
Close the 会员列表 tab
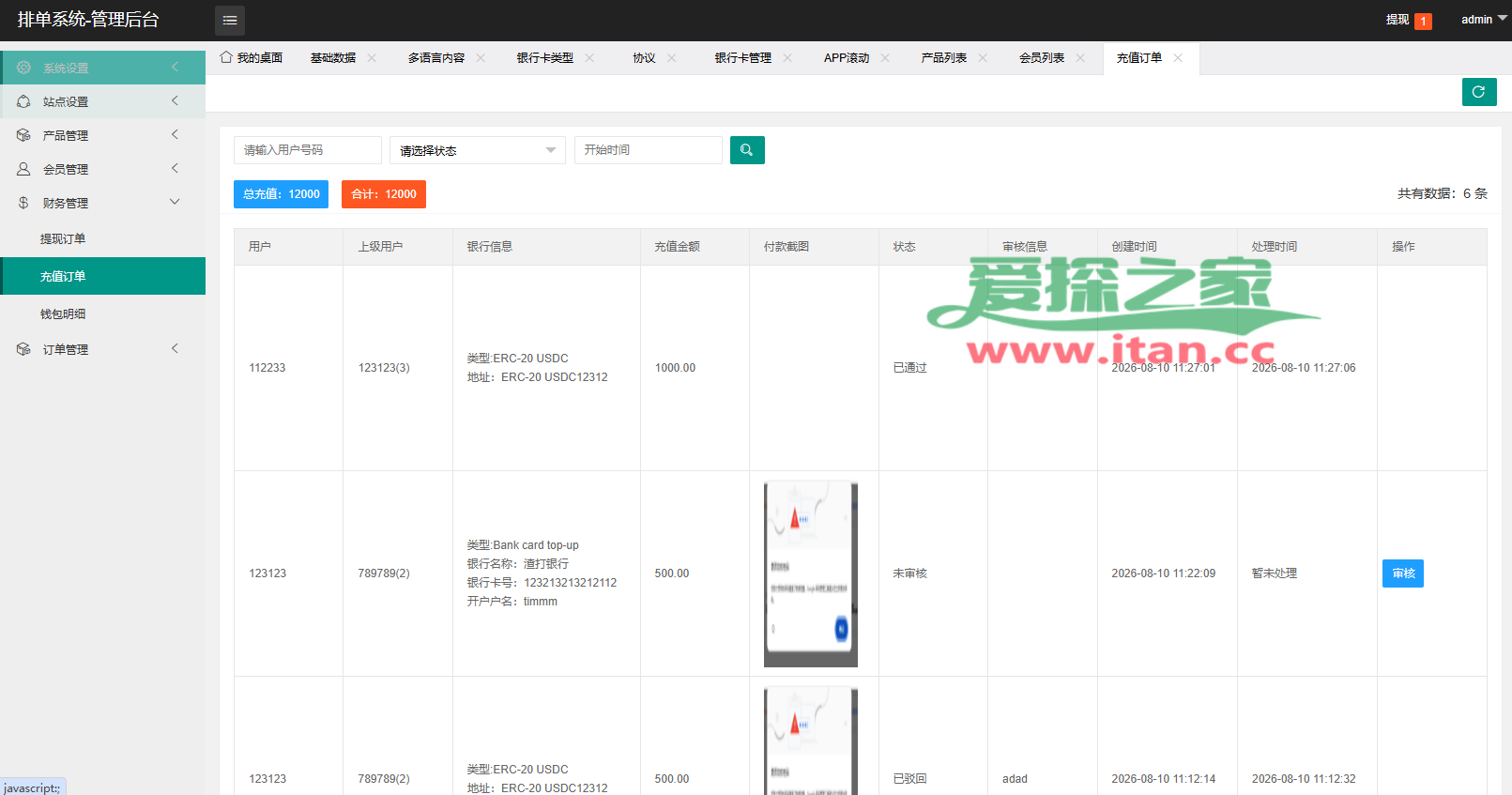point(1080,58)
